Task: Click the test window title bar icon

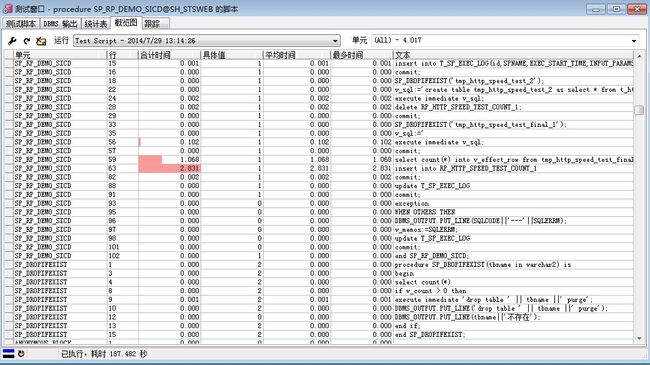Action: click(x=7, y=9)
